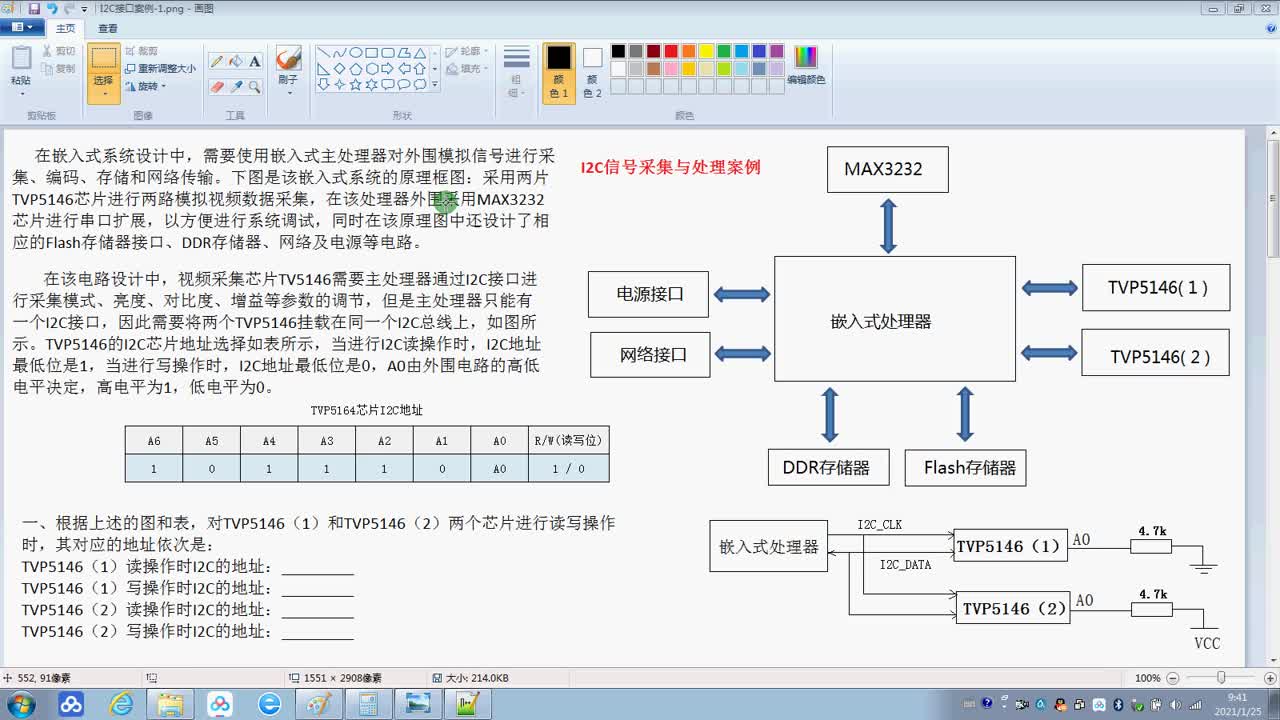
Task: Click the Brushes (刷子) icon
Action: click(x=289, y=59)
